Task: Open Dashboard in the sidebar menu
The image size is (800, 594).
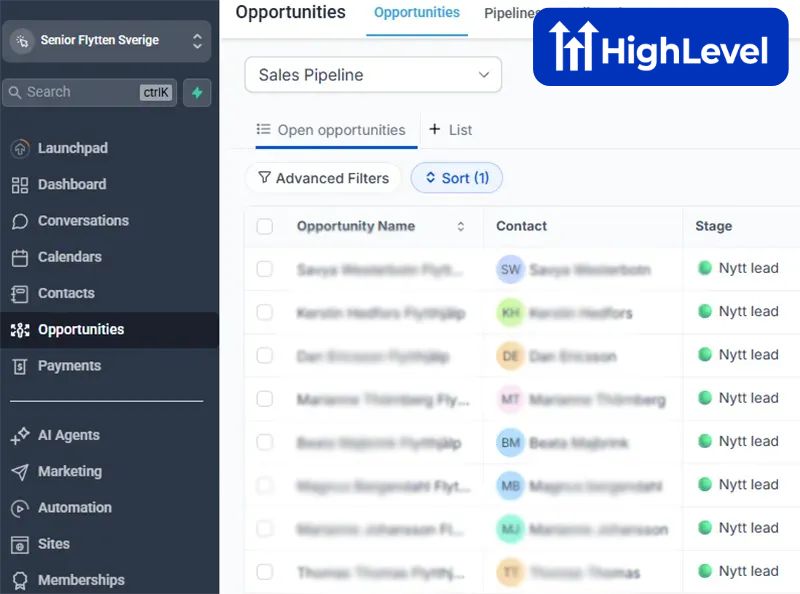Action: pyautogui.click(x=72, y=185)
